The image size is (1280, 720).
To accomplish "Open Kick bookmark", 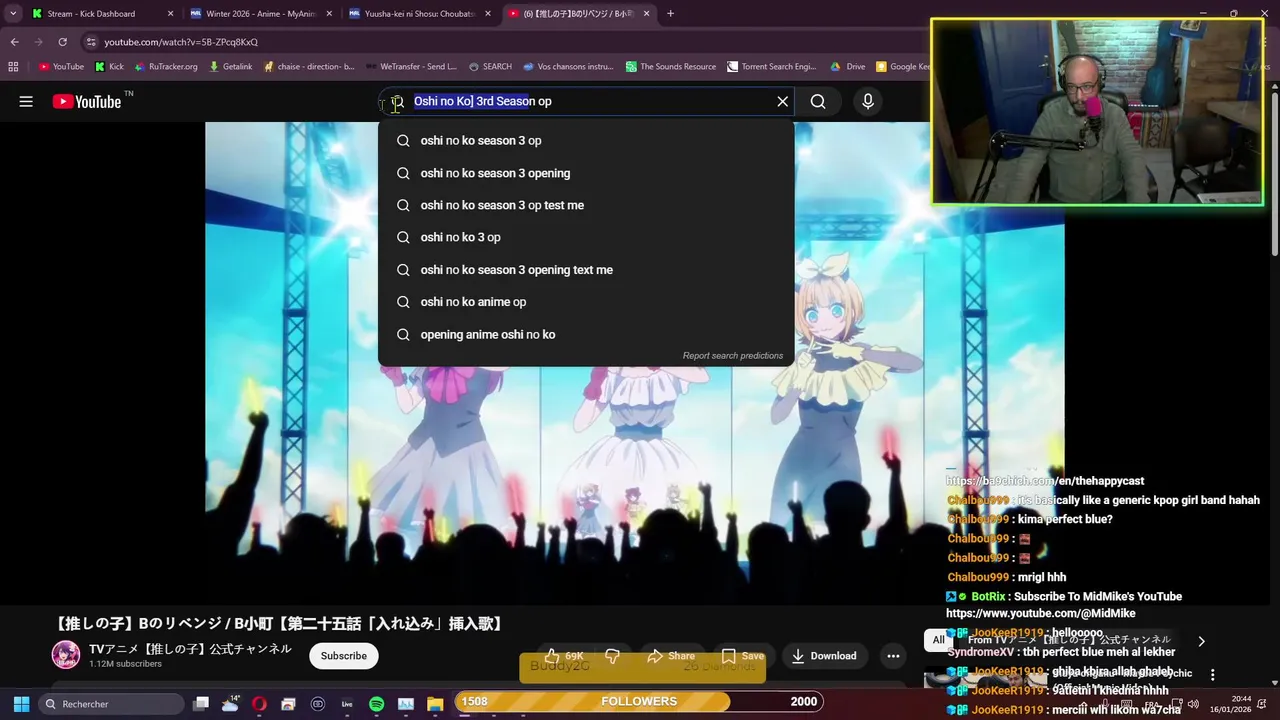I will coord(109,67).
